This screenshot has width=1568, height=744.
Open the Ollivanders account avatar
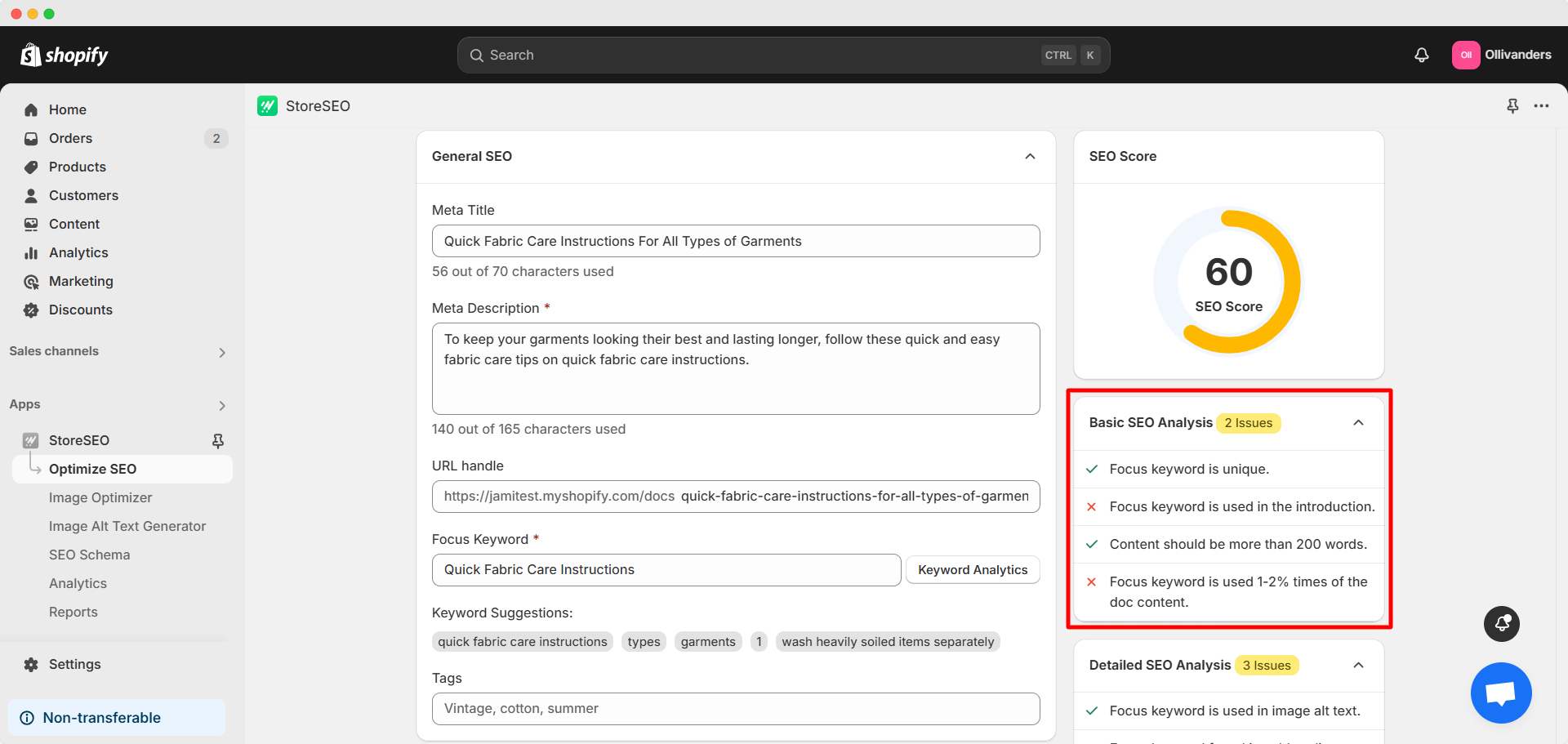click(1466, 55)
